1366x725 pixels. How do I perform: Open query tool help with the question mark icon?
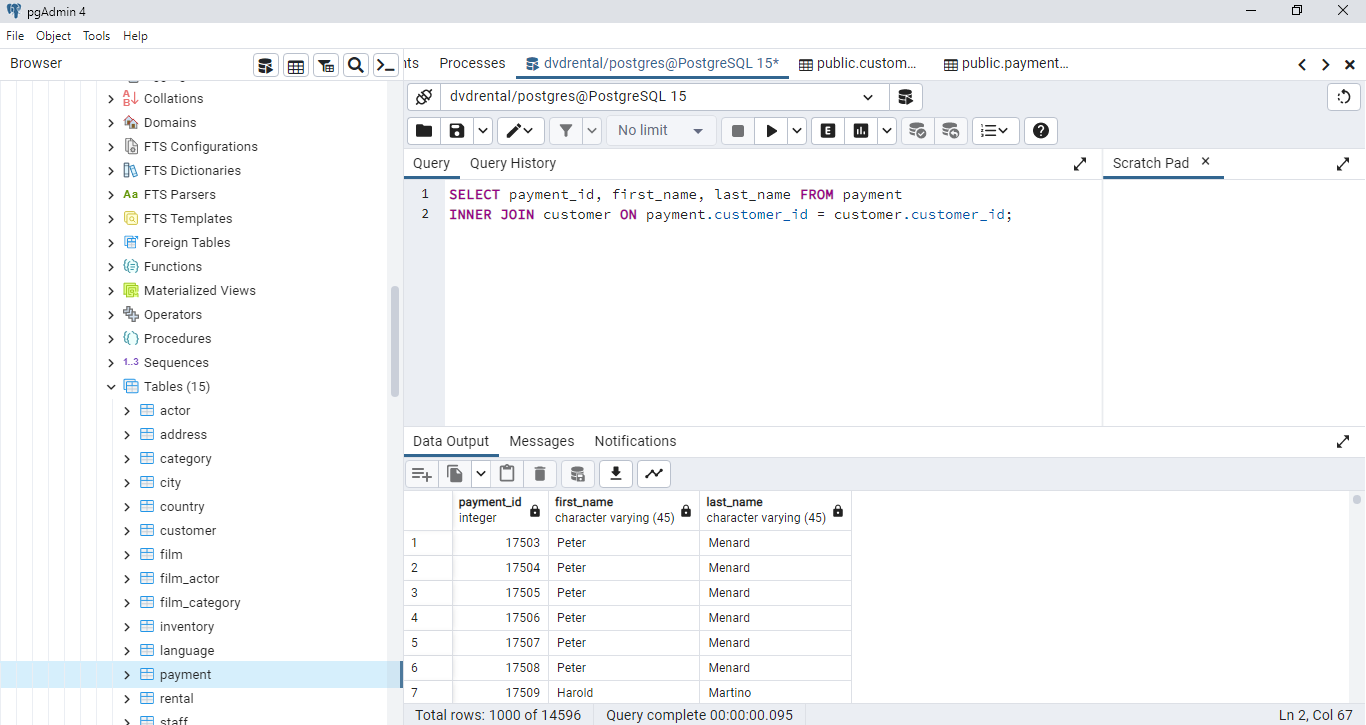(x=1041, y=131)
